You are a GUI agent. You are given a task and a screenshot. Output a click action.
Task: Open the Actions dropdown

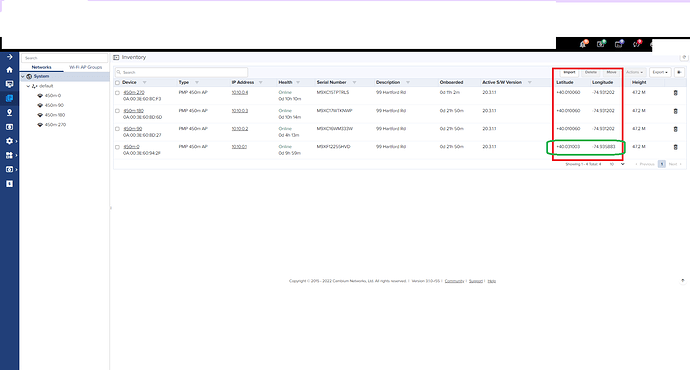click(634, 72)
